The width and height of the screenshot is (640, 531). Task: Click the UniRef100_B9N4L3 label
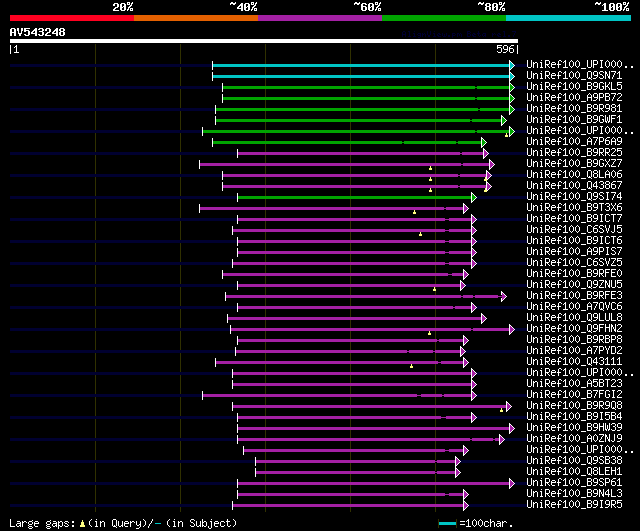point(574,494)
